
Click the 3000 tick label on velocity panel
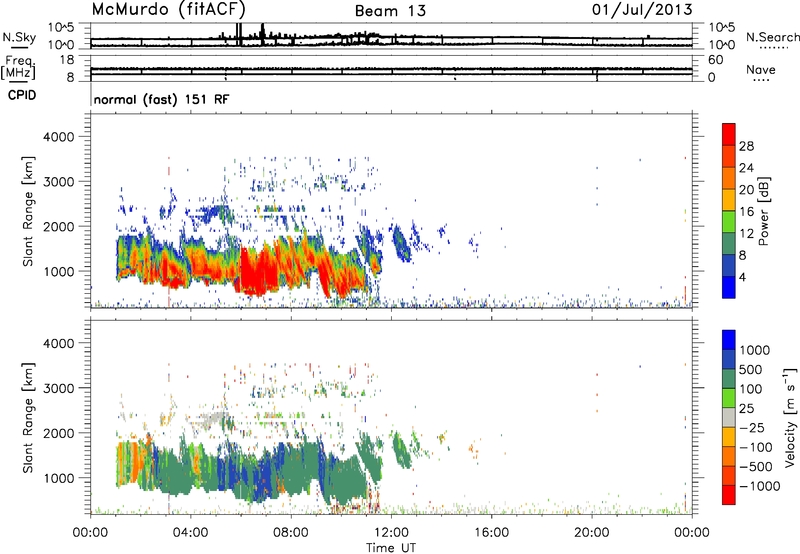click(x=59, y=388)
